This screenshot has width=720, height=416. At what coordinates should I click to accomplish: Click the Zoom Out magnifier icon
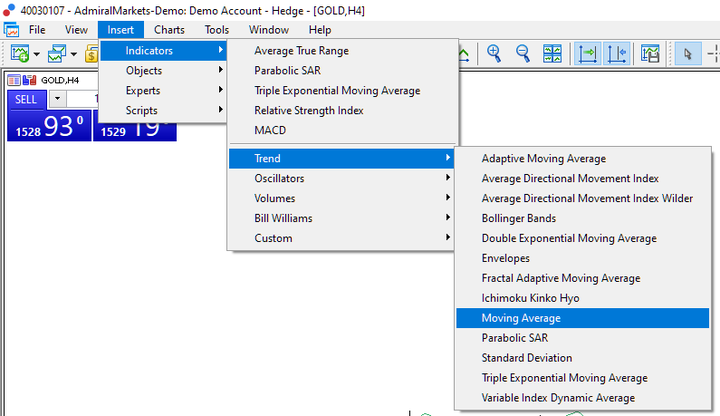[523, 54]
